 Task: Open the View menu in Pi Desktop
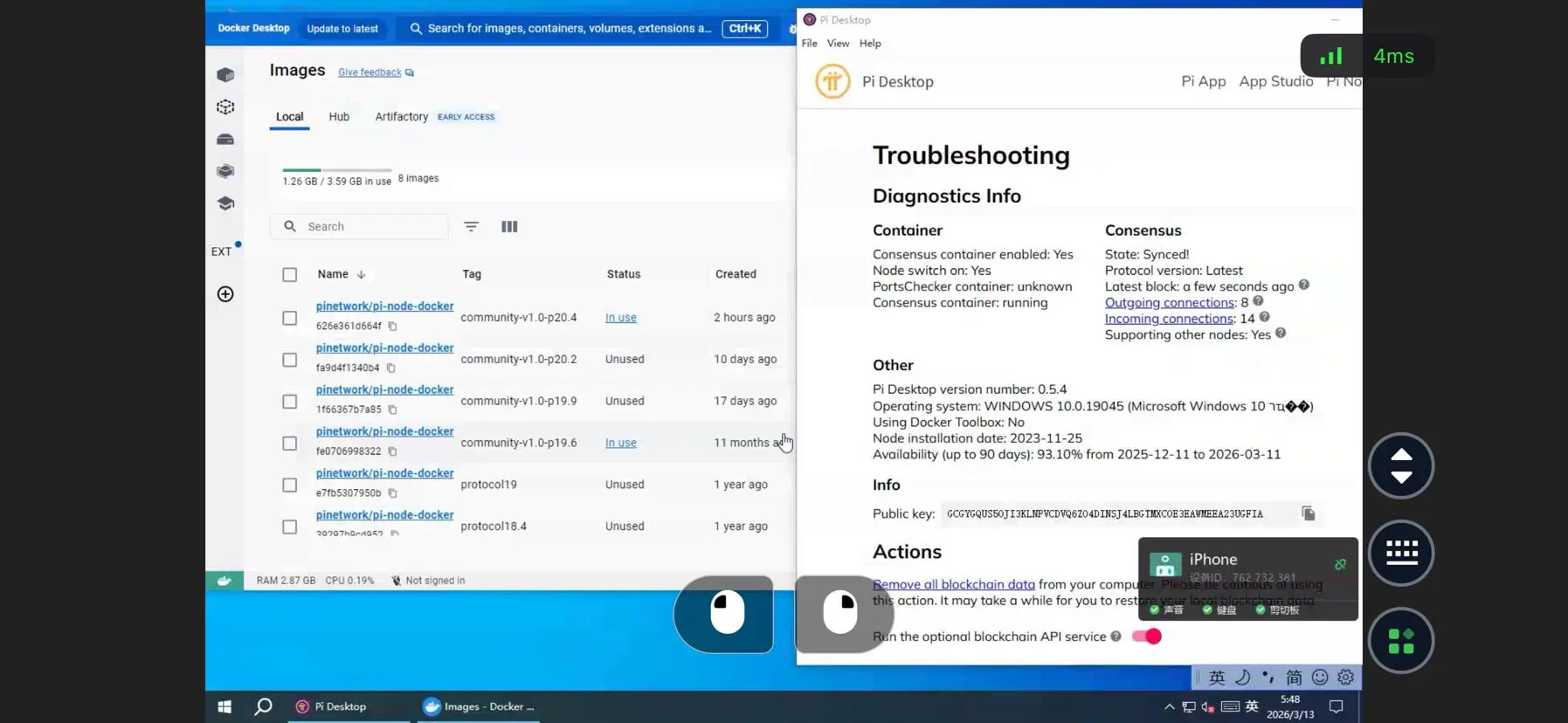(x=838, y=44)
